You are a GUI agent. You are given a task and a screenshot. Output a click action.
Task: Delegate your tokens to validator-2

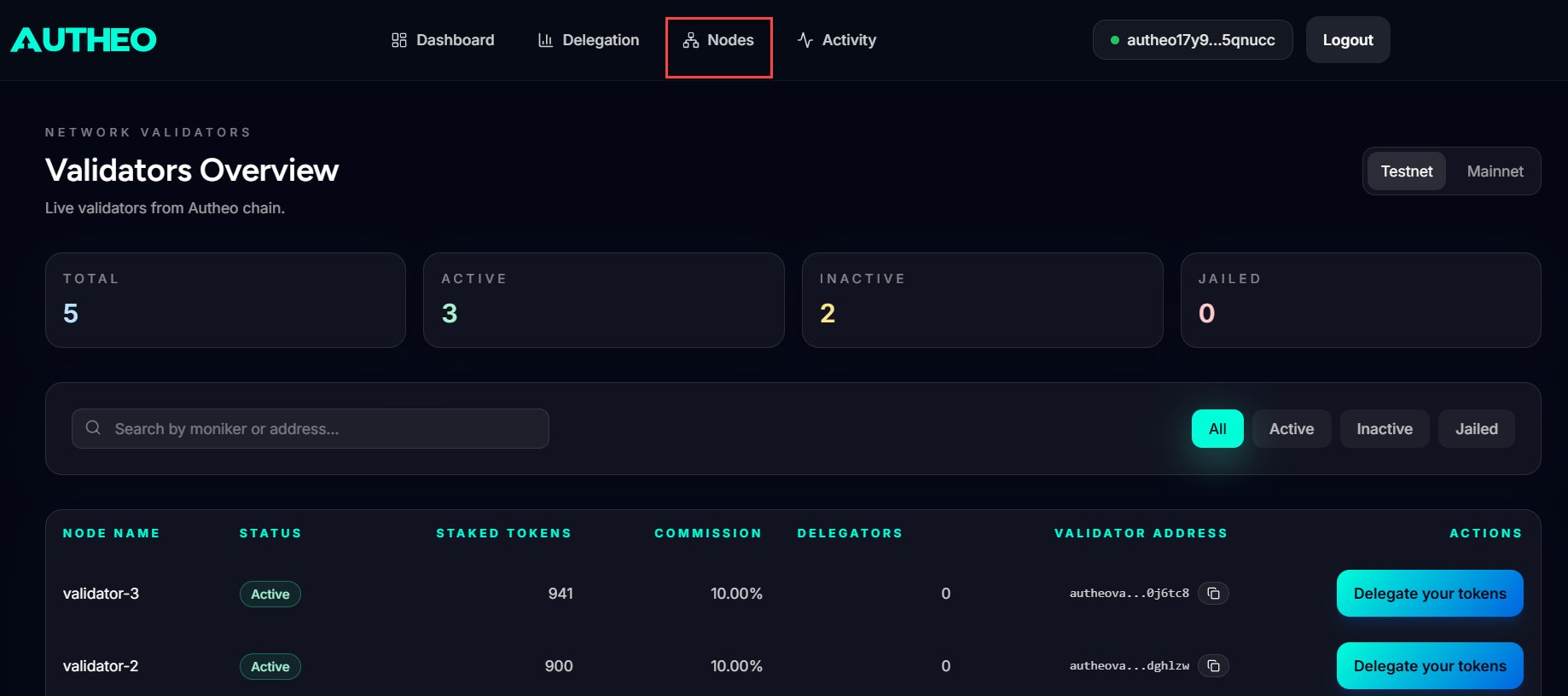pyautogui.click(x=1430, y=666)
